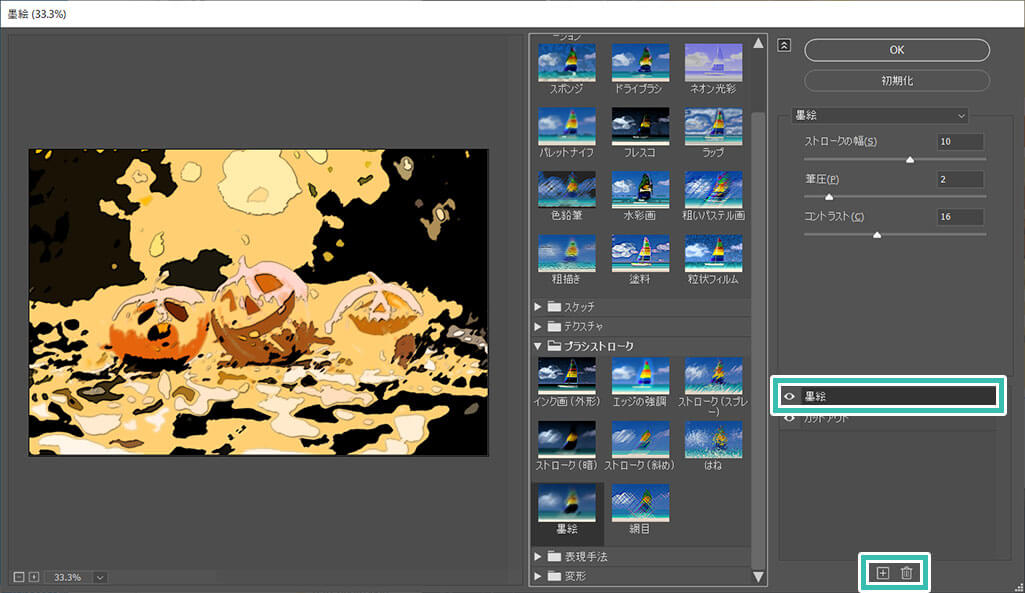Click the Delete Effect Layer trash icon
Screen dimensions: 1025x593
pyautogui.click(x=907, y=572)
